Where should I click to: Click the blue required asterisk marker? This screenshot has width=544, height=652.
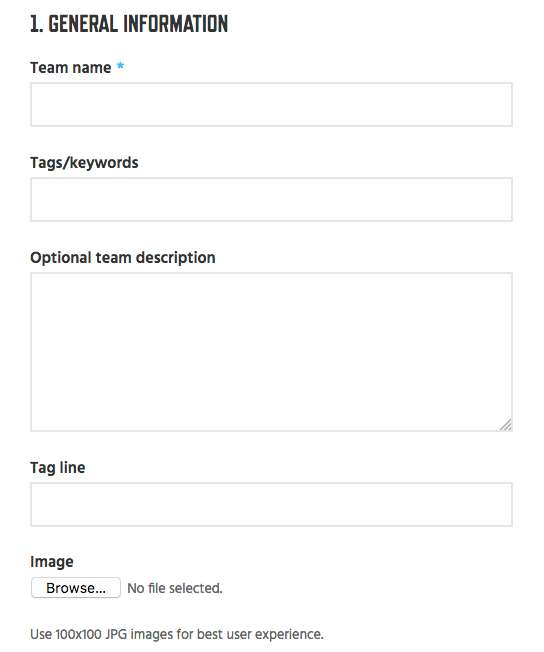pos(120,66)
